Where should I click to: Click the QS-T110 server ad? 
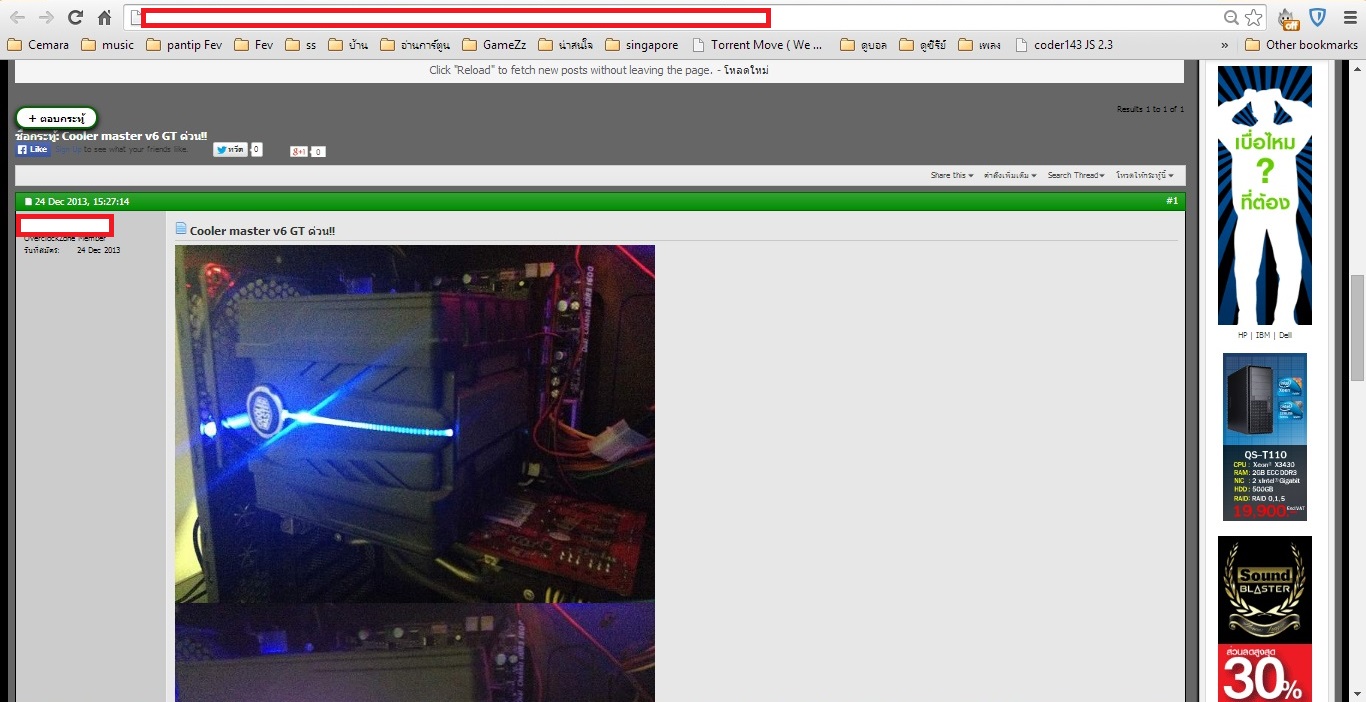[1265, 437]
